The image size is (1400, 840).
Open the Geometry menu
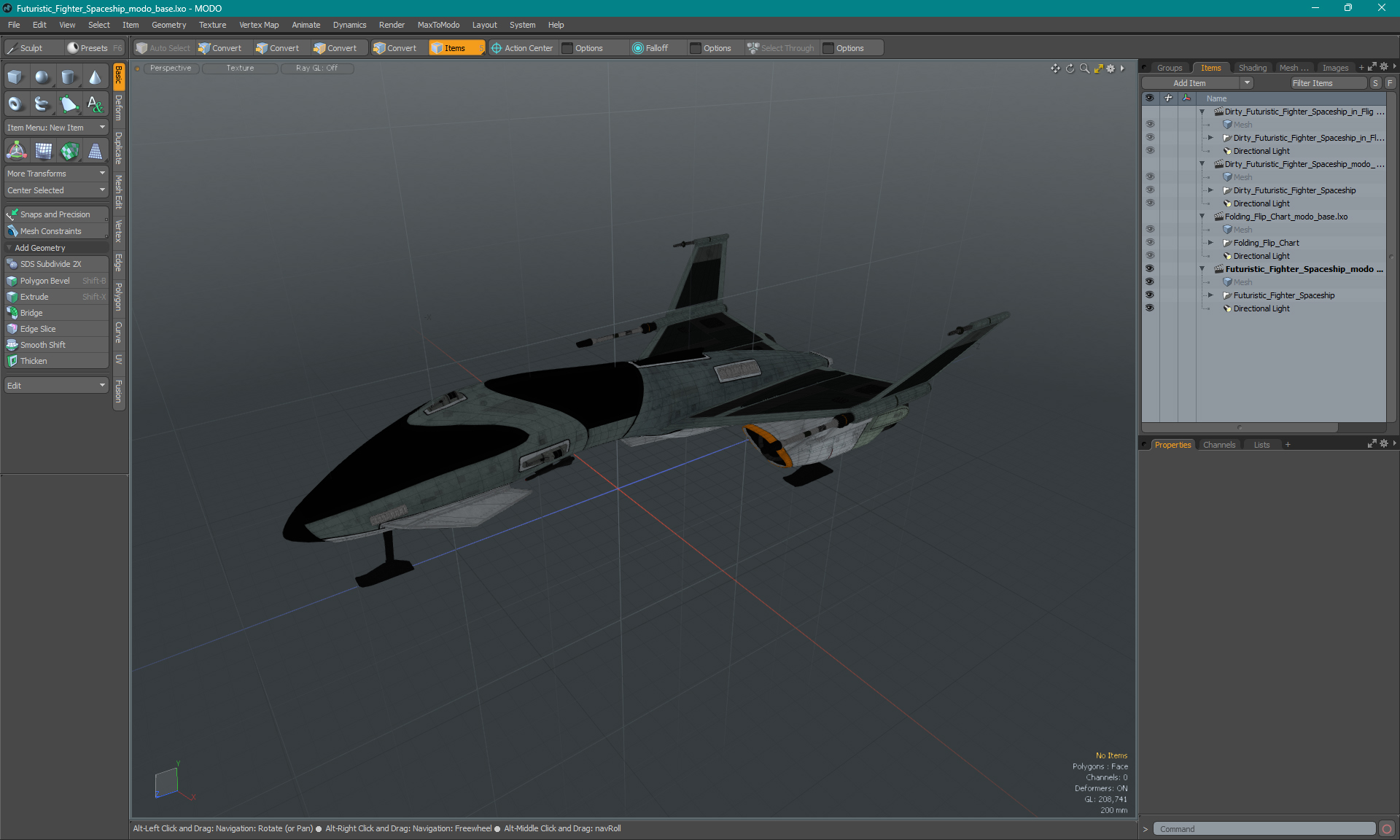pyautogui.click(x=168, y=25)
